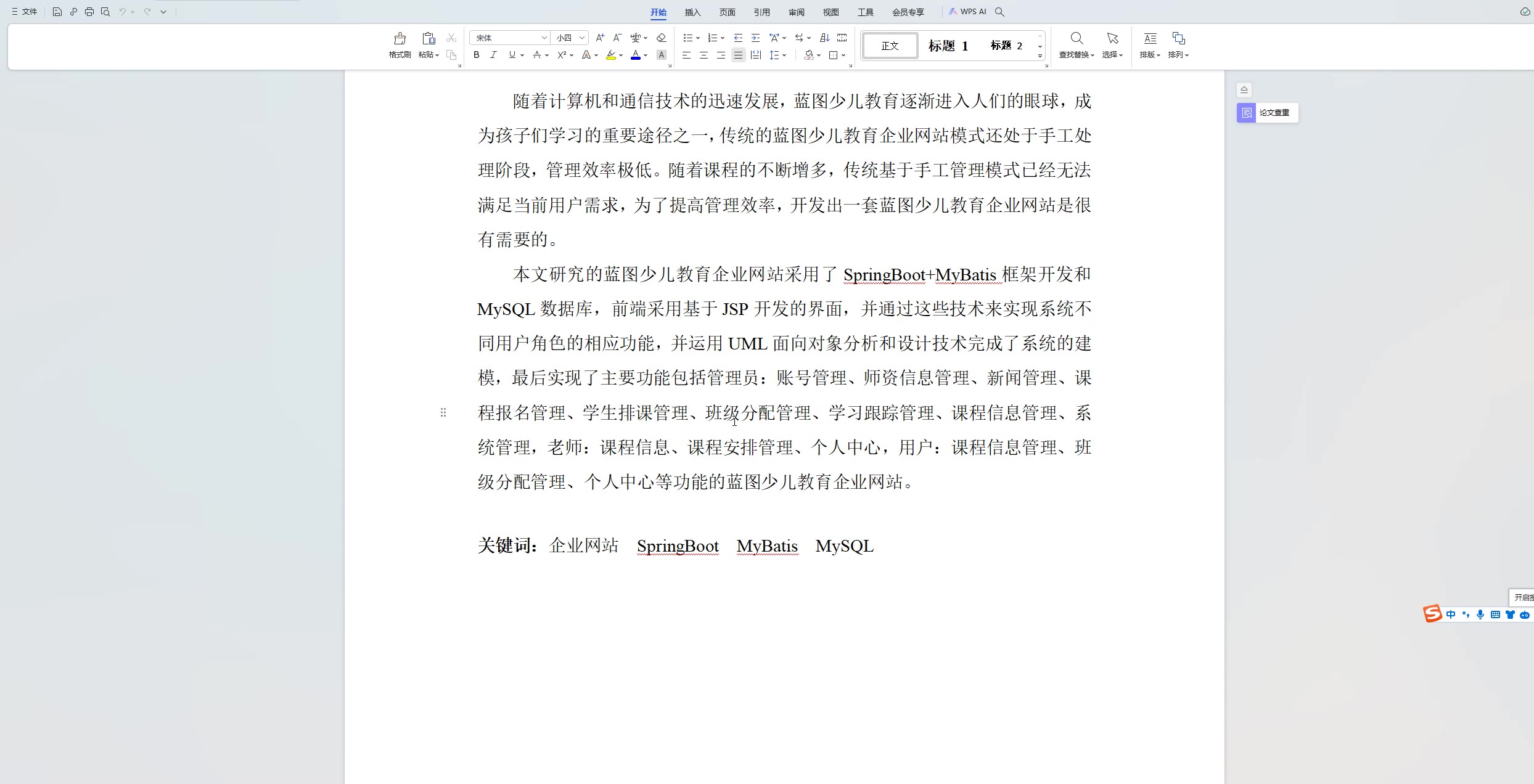Screen dimensions: 1534x784
Task: Click the character scaling icon
Action: coord(774,38)
